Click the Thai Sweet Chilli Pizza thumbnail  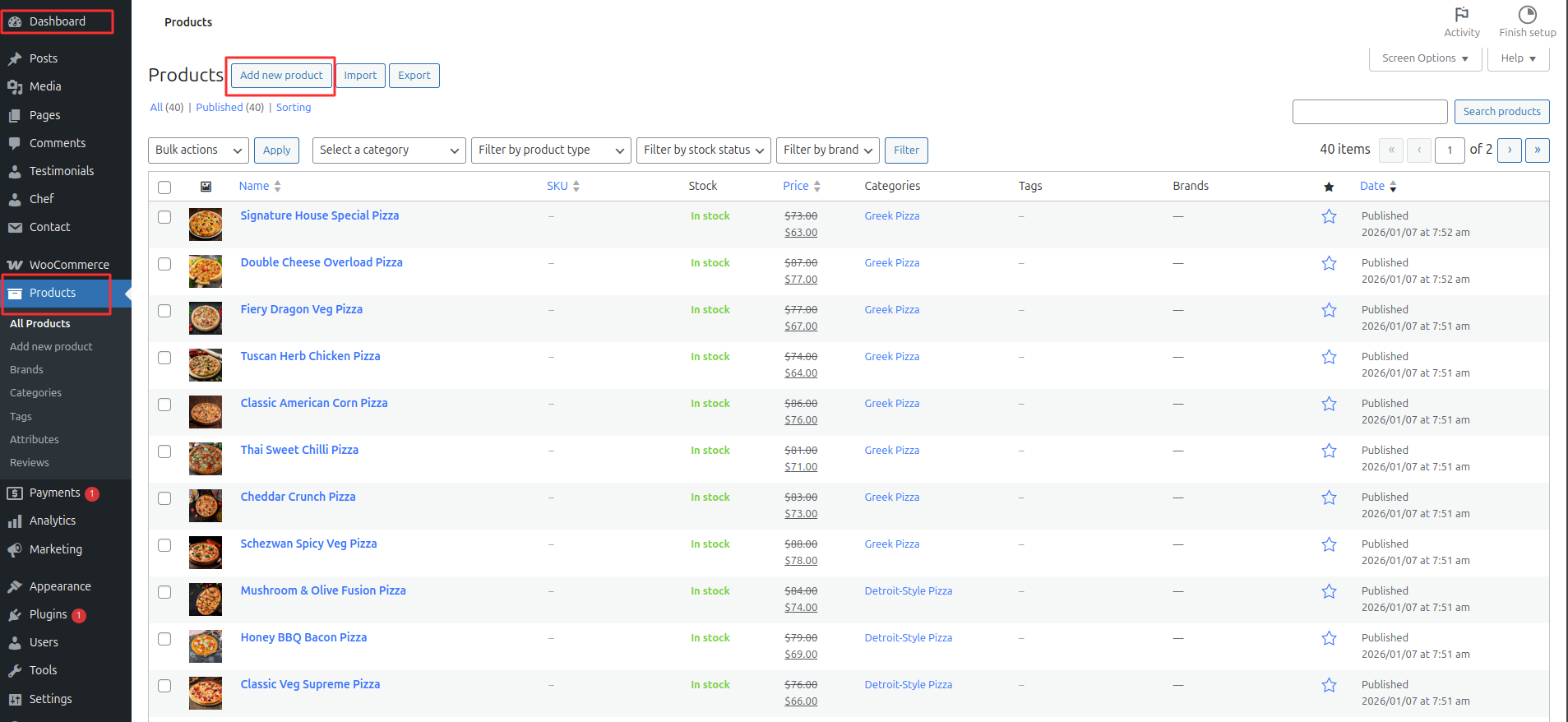click(206, 459)
